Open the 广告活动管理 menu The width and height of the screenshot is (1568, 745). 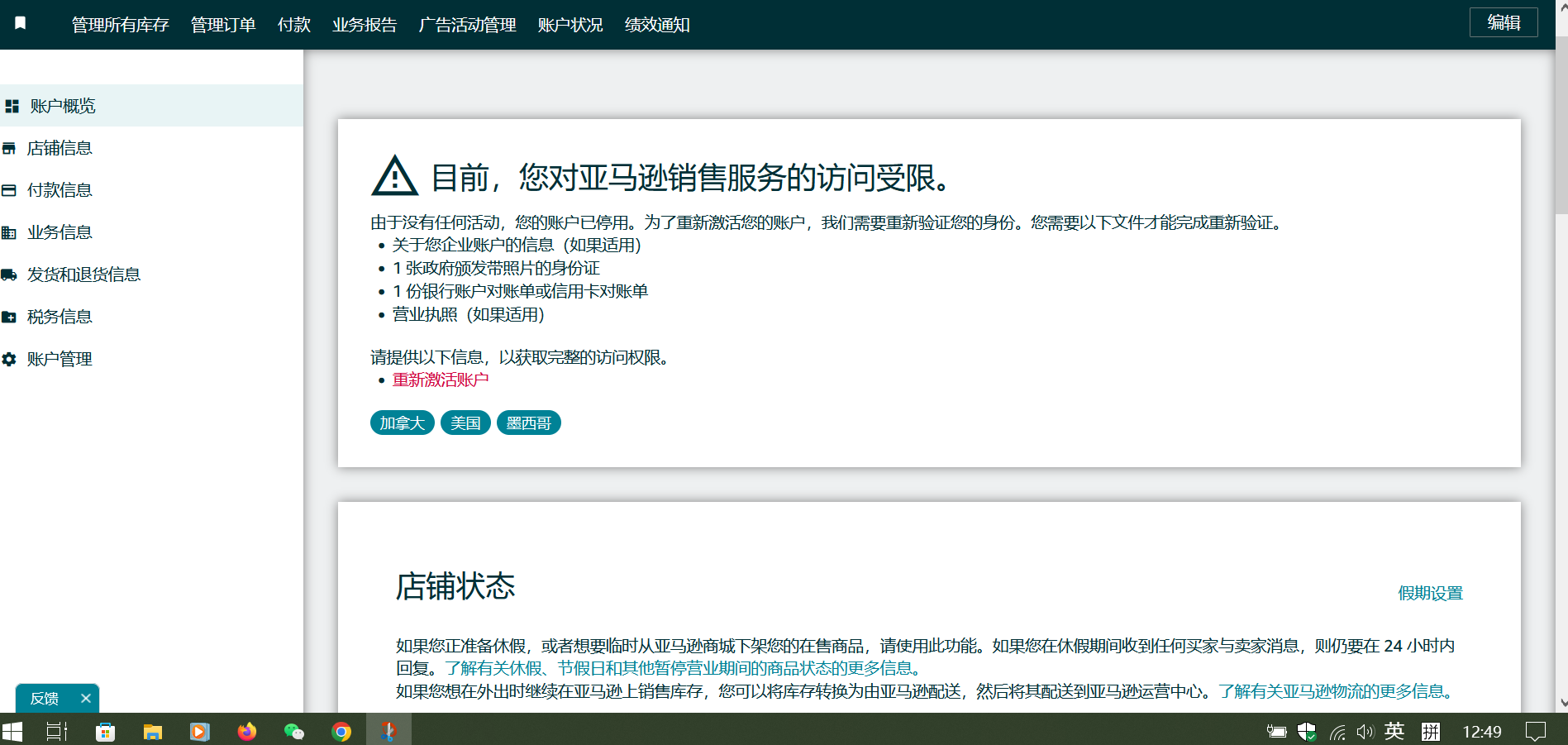coord(467,25)
